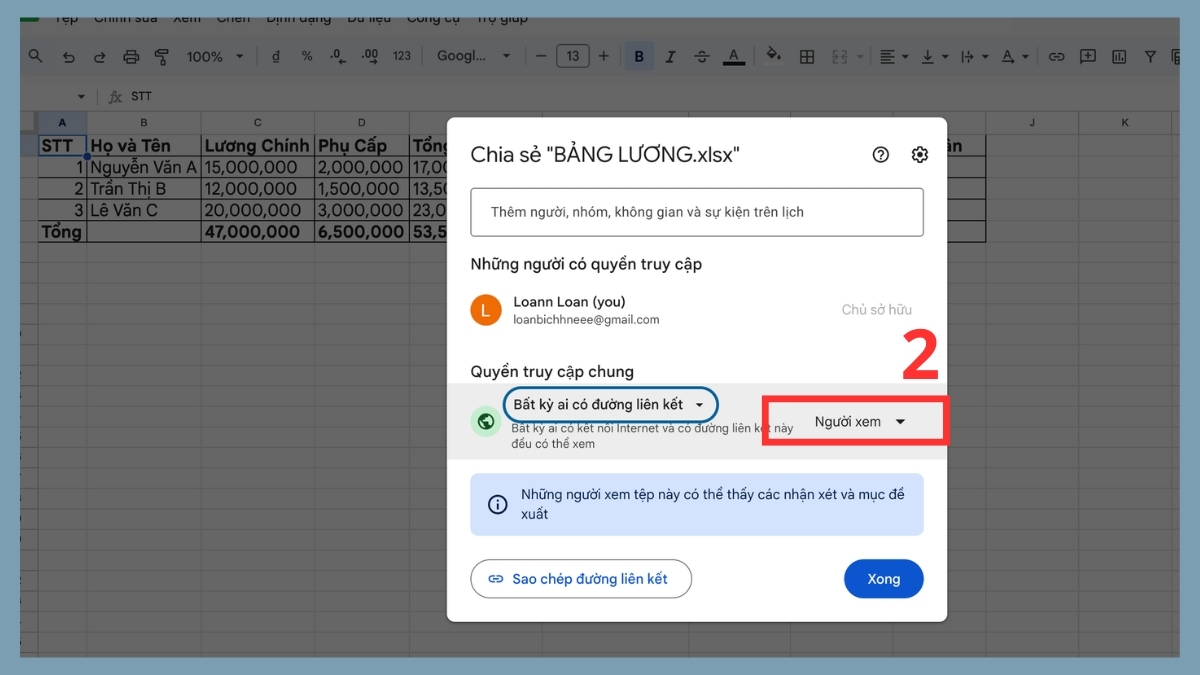Create a filter using the toolbar icon
The width and height of the screenshot is (1200, 675).
[x=1148, y=57]
